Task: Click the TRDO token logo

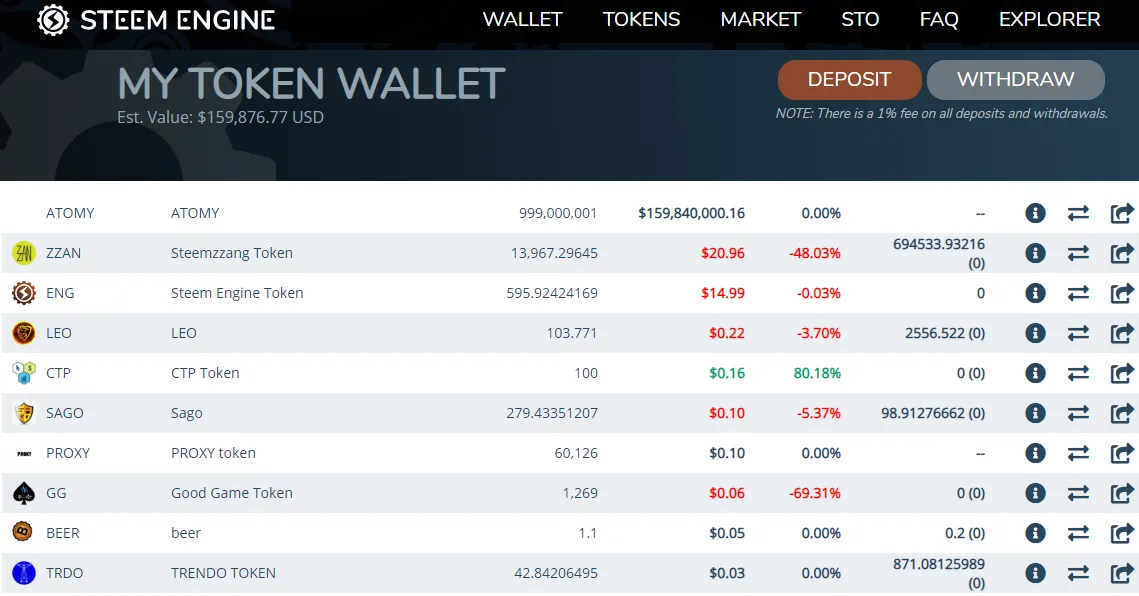Action: coord(24,573)
